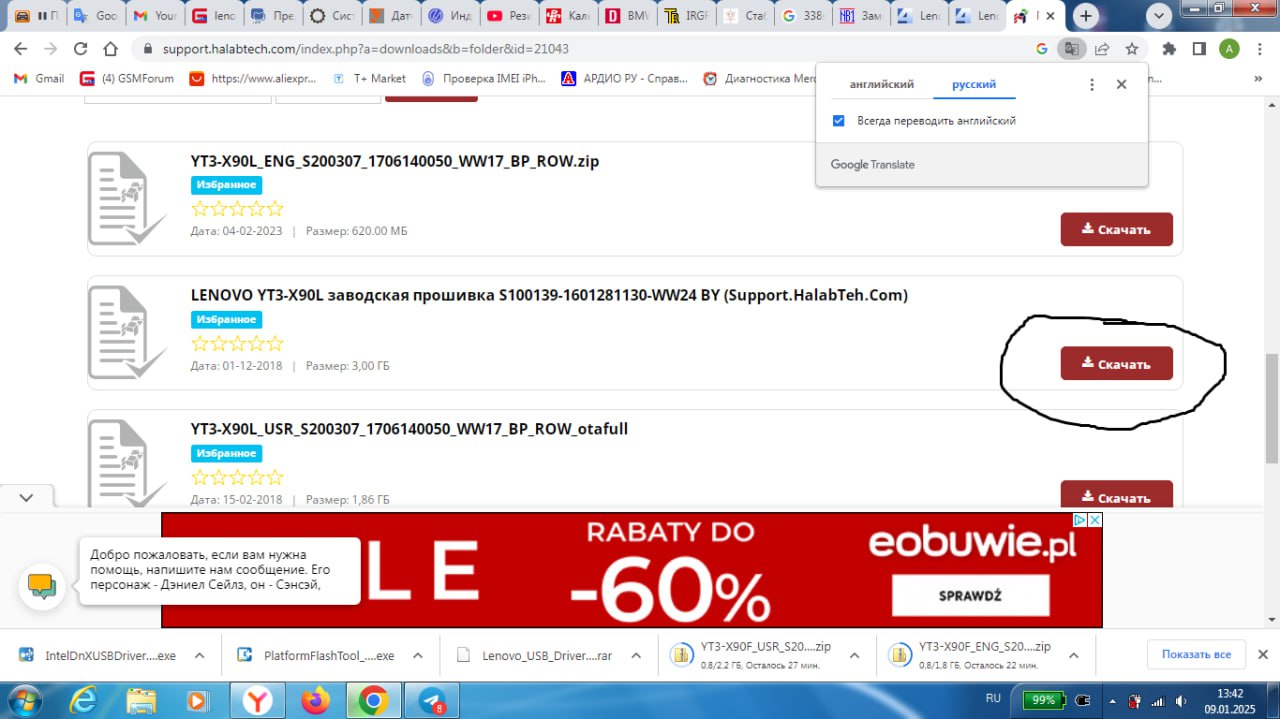
Task: Open Internet Explorer from taskbar
Action: (x=84, y=700)
